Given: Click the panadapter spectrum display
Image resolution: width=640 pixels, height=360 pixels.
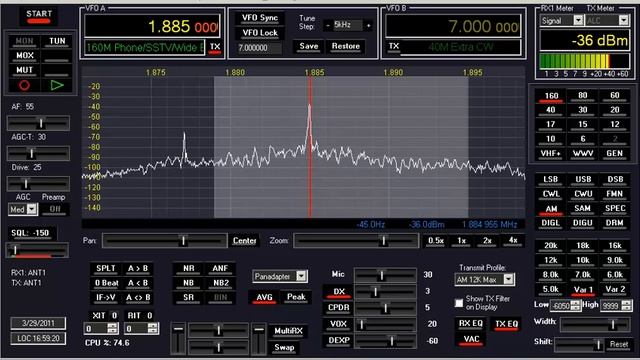Looking at the screenshot, I should 303,143.
